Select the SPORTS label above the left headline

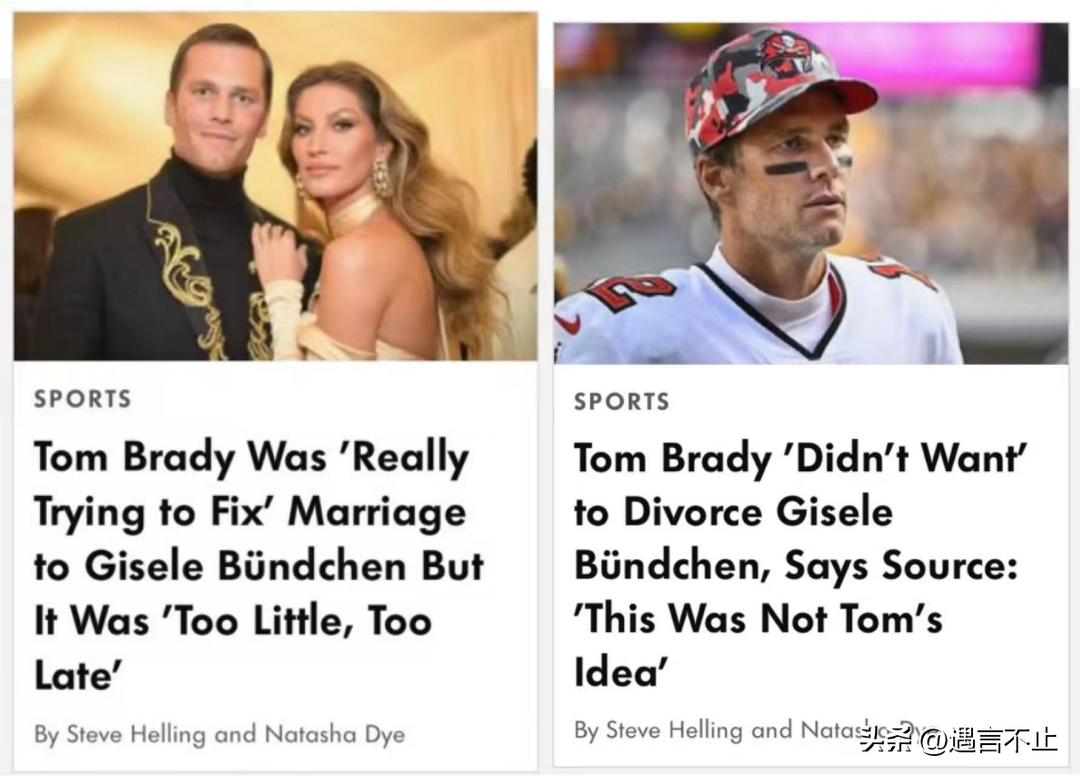coord(82,399)
